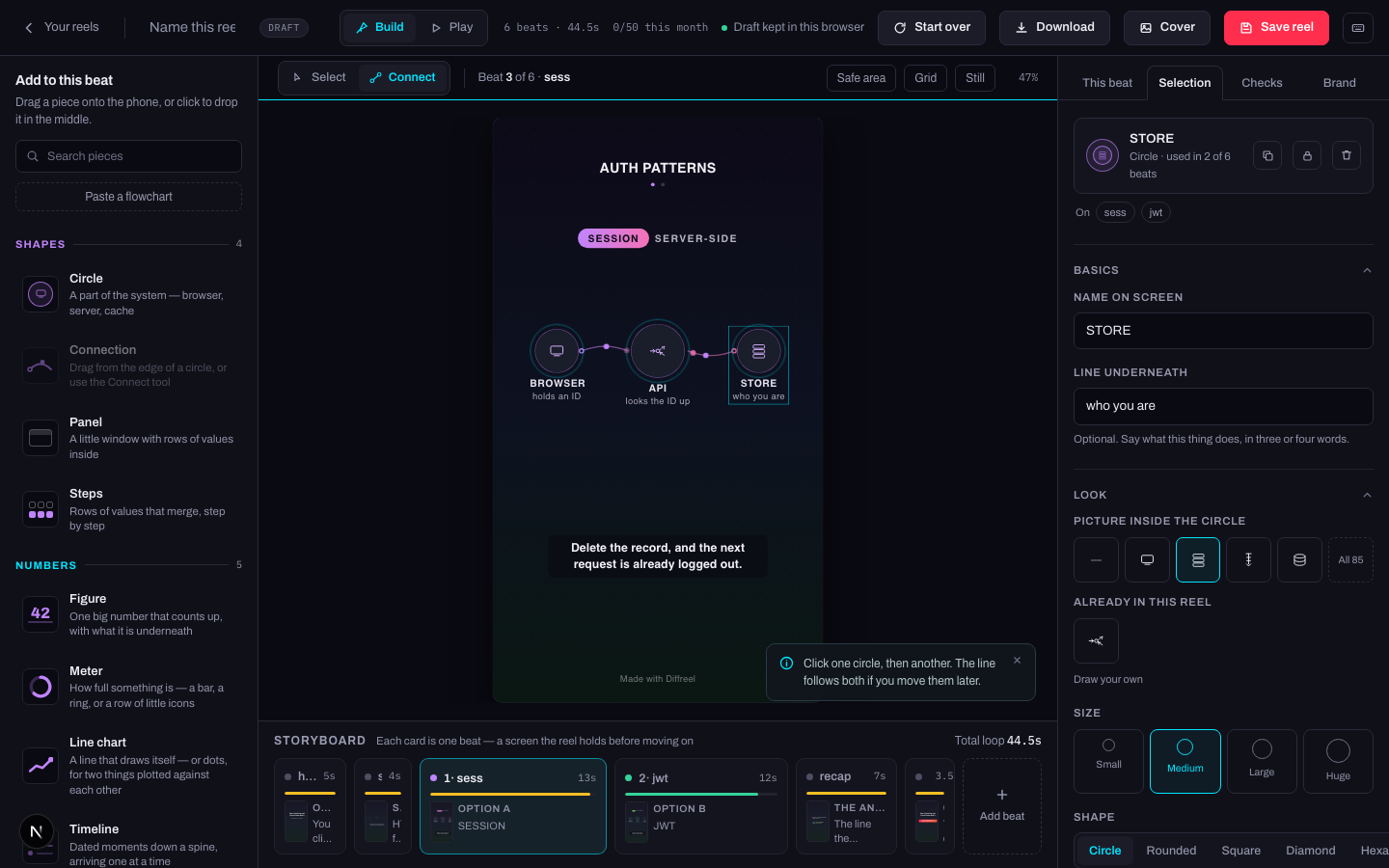This screenshot has width=1389, height=868.
Task: Switch shape to Rounded
Action: click(x=1171, y=851)
